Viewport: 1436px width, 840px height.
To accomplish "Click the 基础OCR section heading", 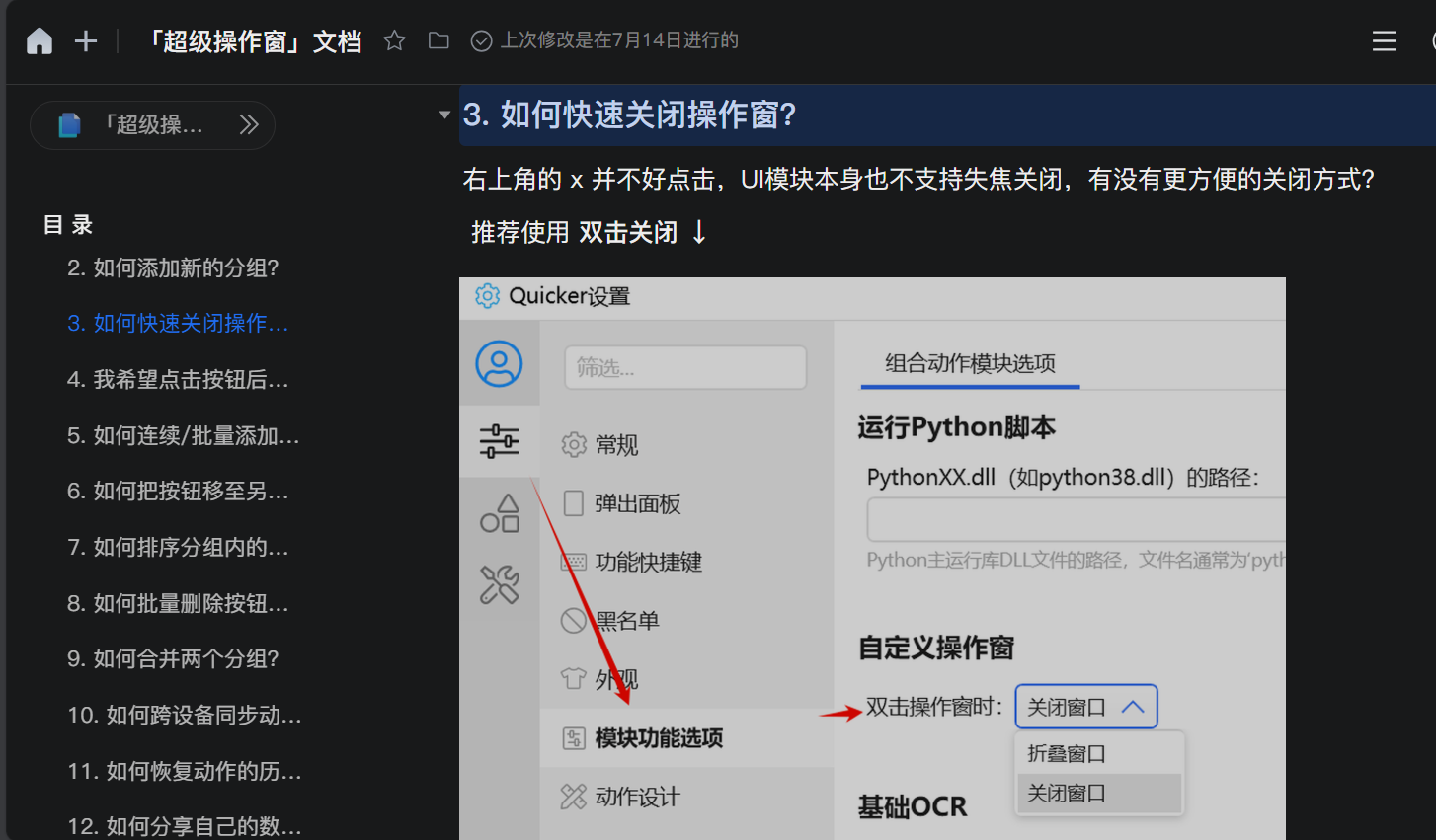I will (913, 807).
